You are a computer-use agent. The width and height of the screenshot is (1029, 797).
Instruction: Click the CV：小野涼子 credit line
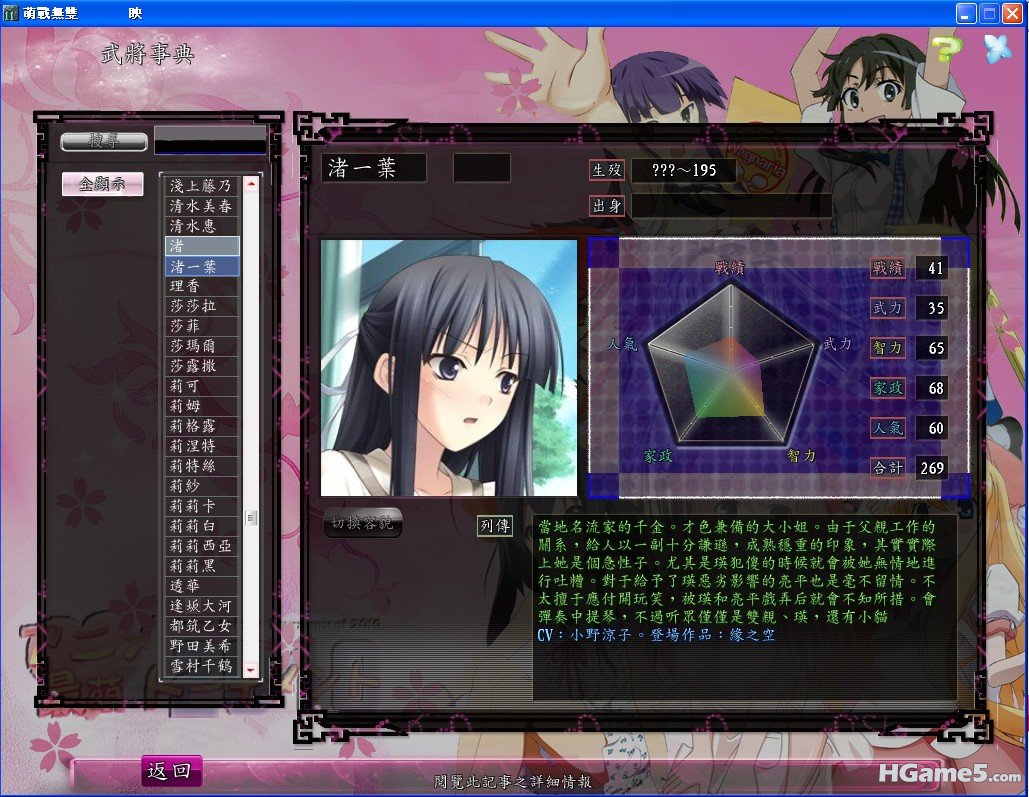pyautogui.click(x=656, y=635)
